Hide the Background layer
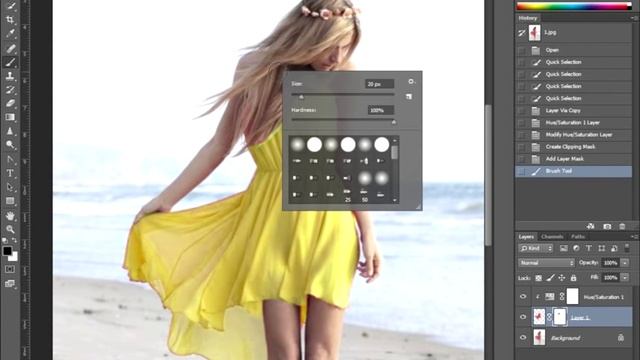The width and height of the screenshot is (640, 360). tap(523, 338)
